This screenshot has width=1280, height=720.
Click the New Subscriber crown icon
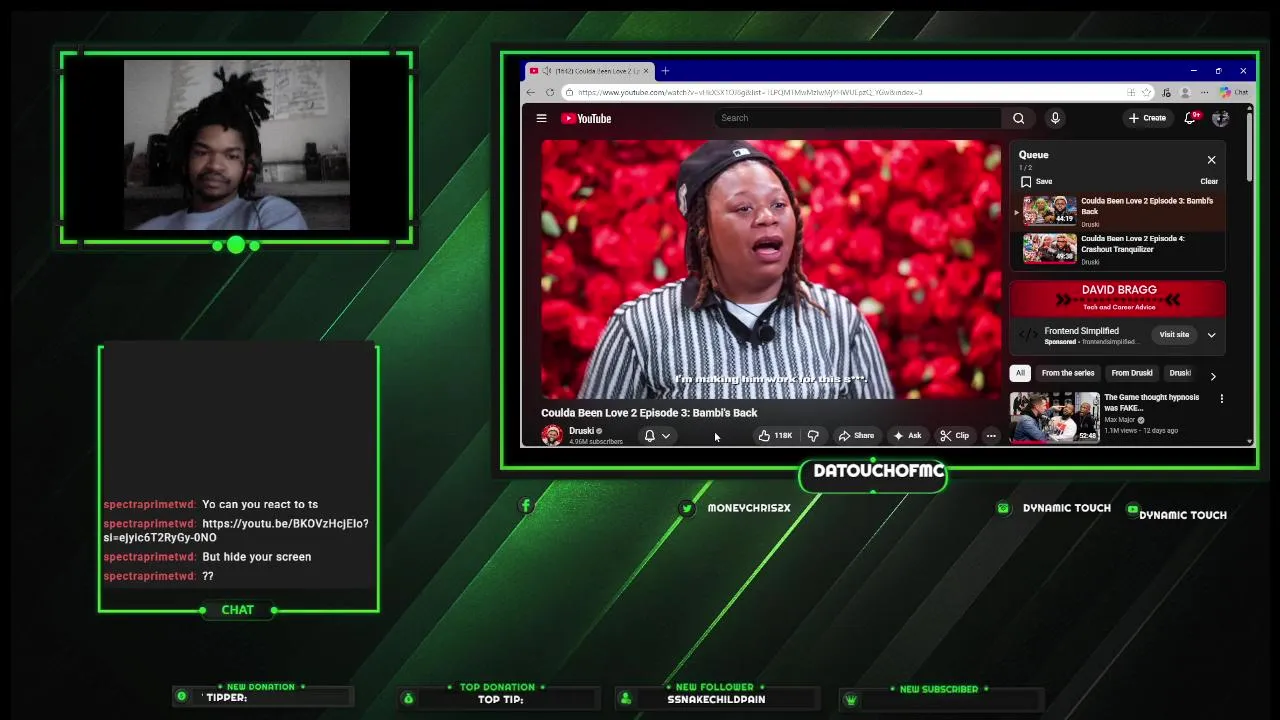pyautogui.click(x=851, y=700)
